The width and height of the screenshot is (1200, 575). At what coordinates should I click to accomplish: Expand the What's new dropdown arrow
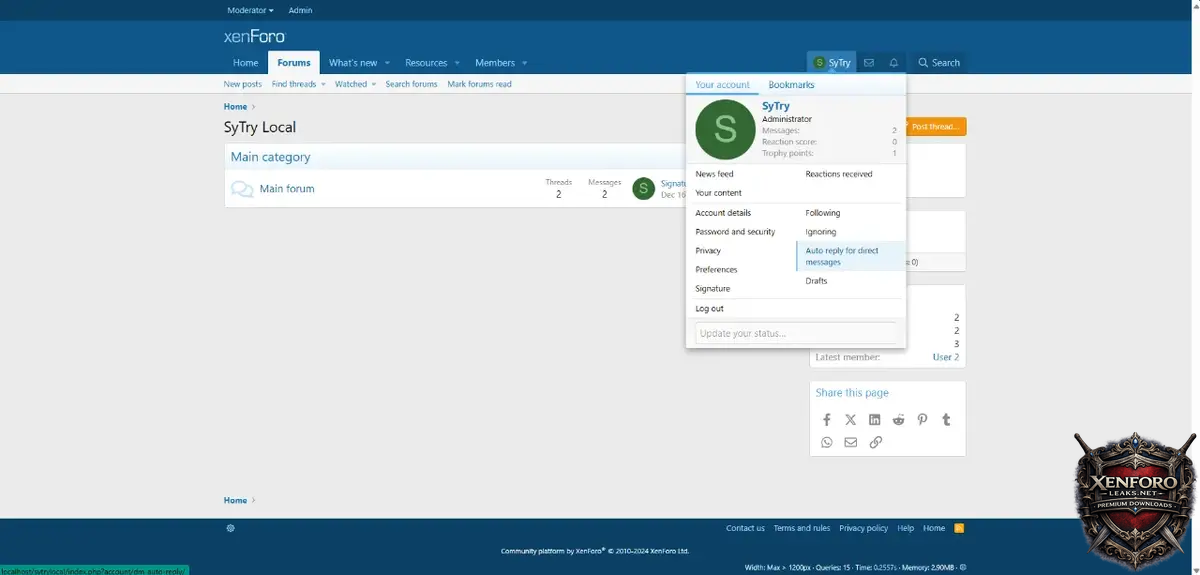(387, 63)
